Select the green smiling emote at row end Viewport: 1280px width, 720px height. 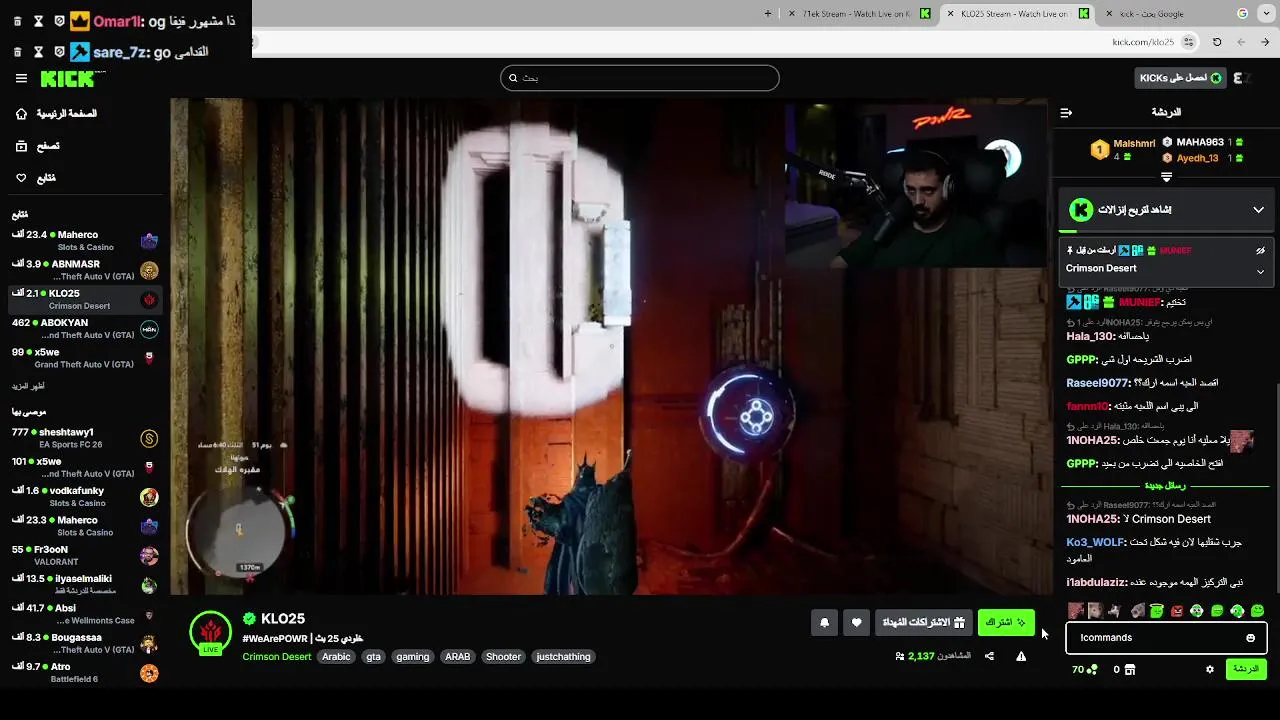point(1257,610)
